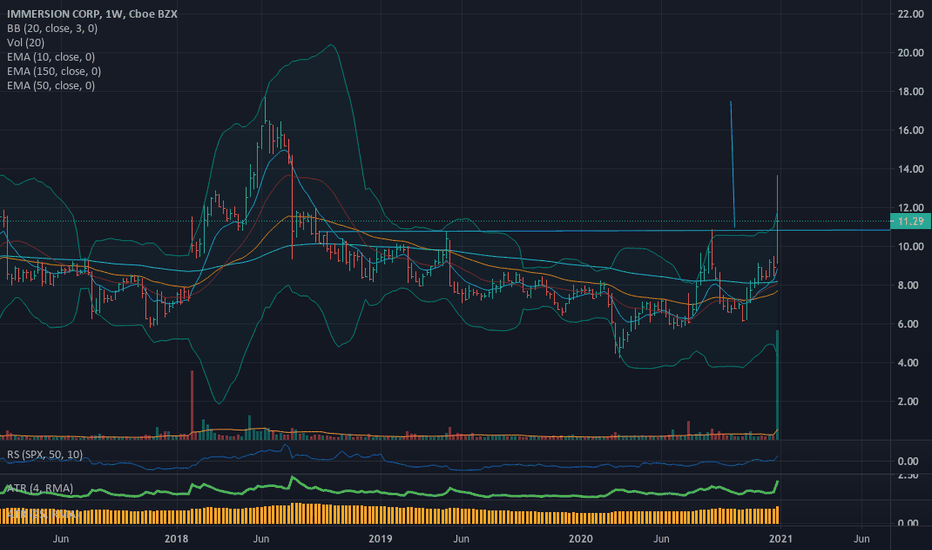Select the IMMERSION CORP symbol title
This screenshot has width=932, height=550.
pyautogui.click(x=92, y=14)
